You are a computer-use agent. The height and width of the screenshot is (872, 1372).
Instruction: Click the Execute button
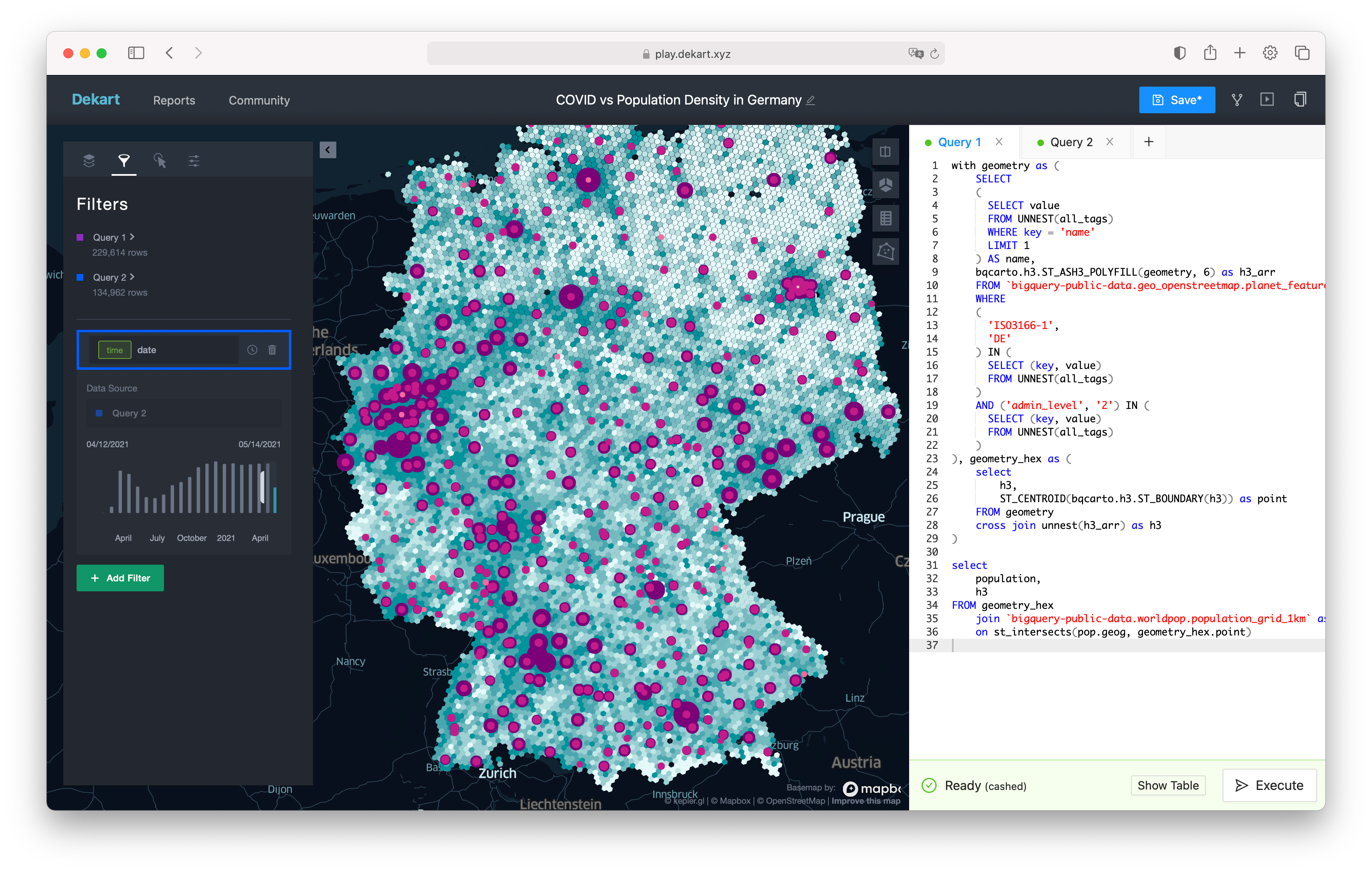(1269, 785)
